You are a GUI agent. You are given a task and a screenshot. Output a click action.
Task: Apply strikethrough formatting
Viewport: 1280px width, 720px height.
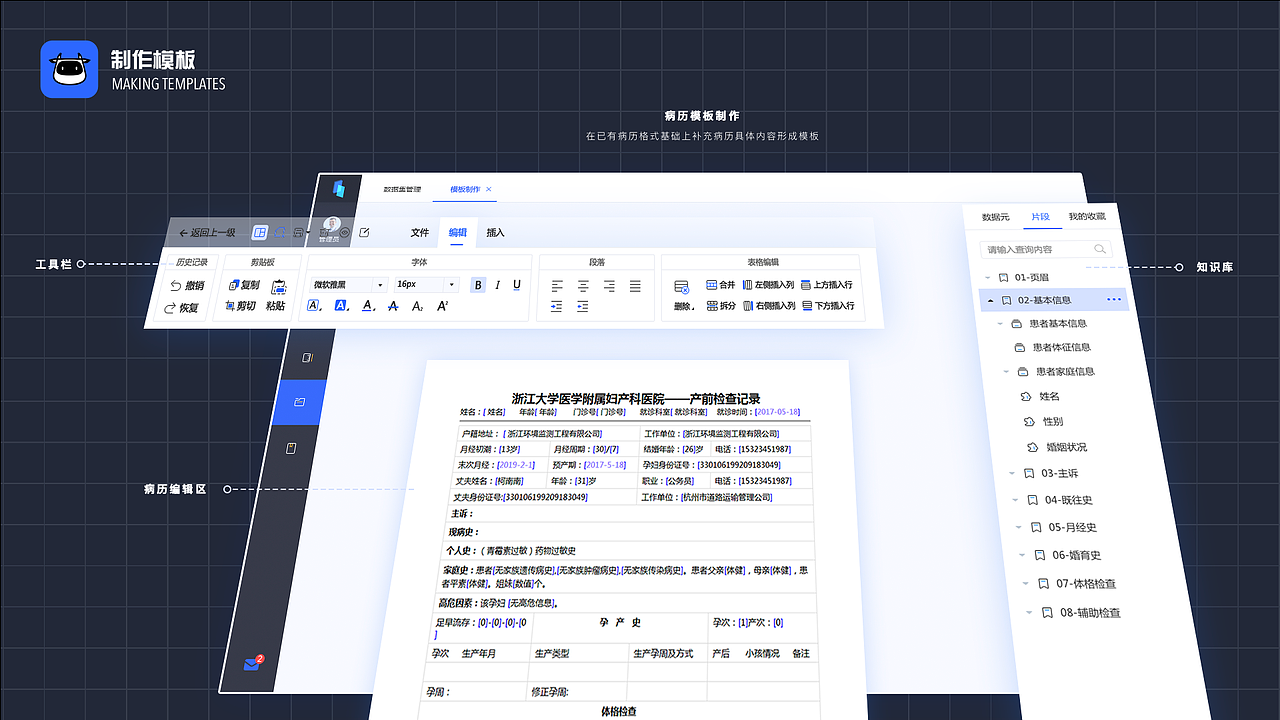pos(393,306)
